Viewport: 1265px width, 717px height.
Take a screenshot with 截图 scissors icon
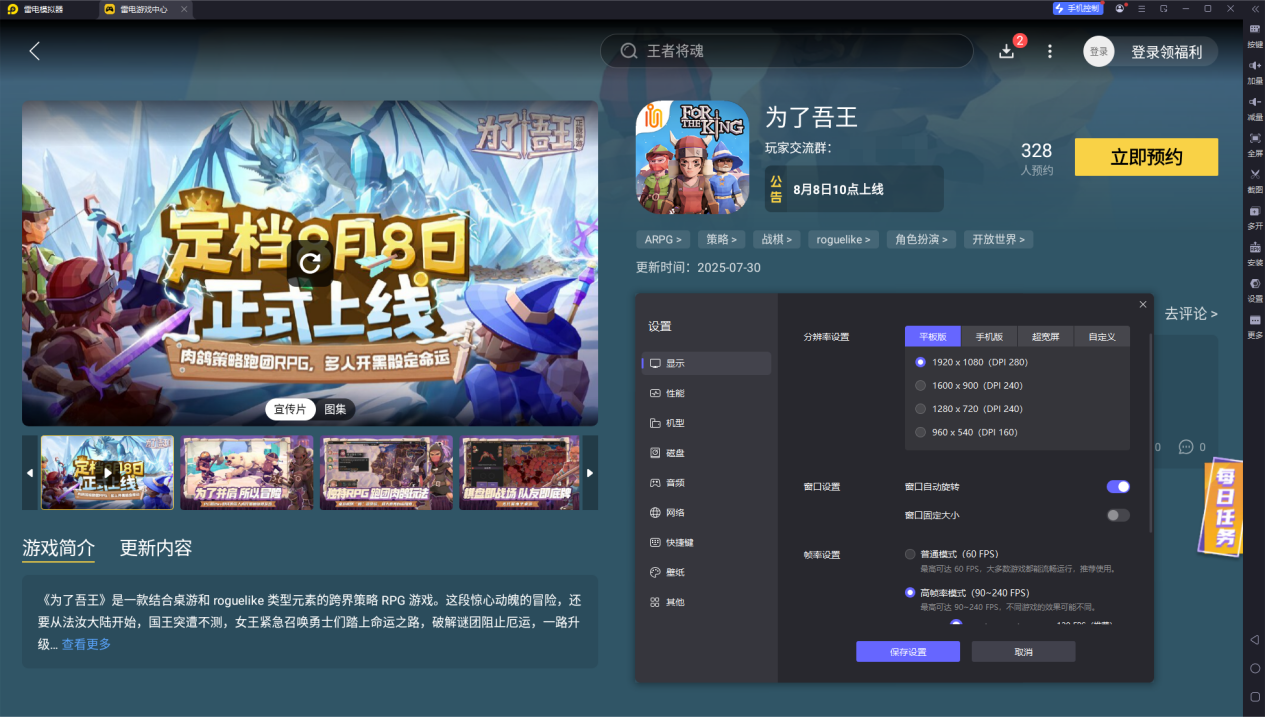(1254, 174)
